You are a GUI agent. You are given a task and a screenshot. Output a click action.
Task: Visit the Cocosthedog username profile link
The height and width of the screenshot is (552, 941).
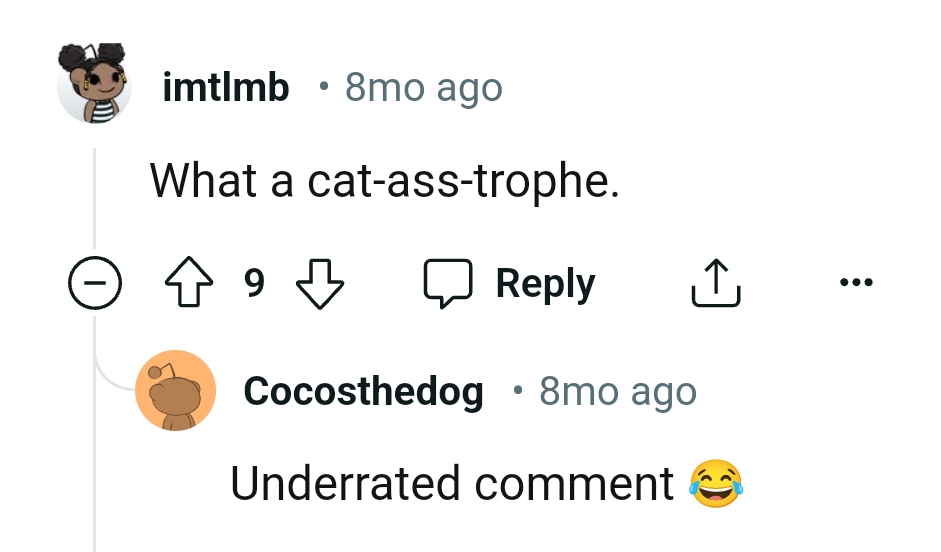point(363,391)
